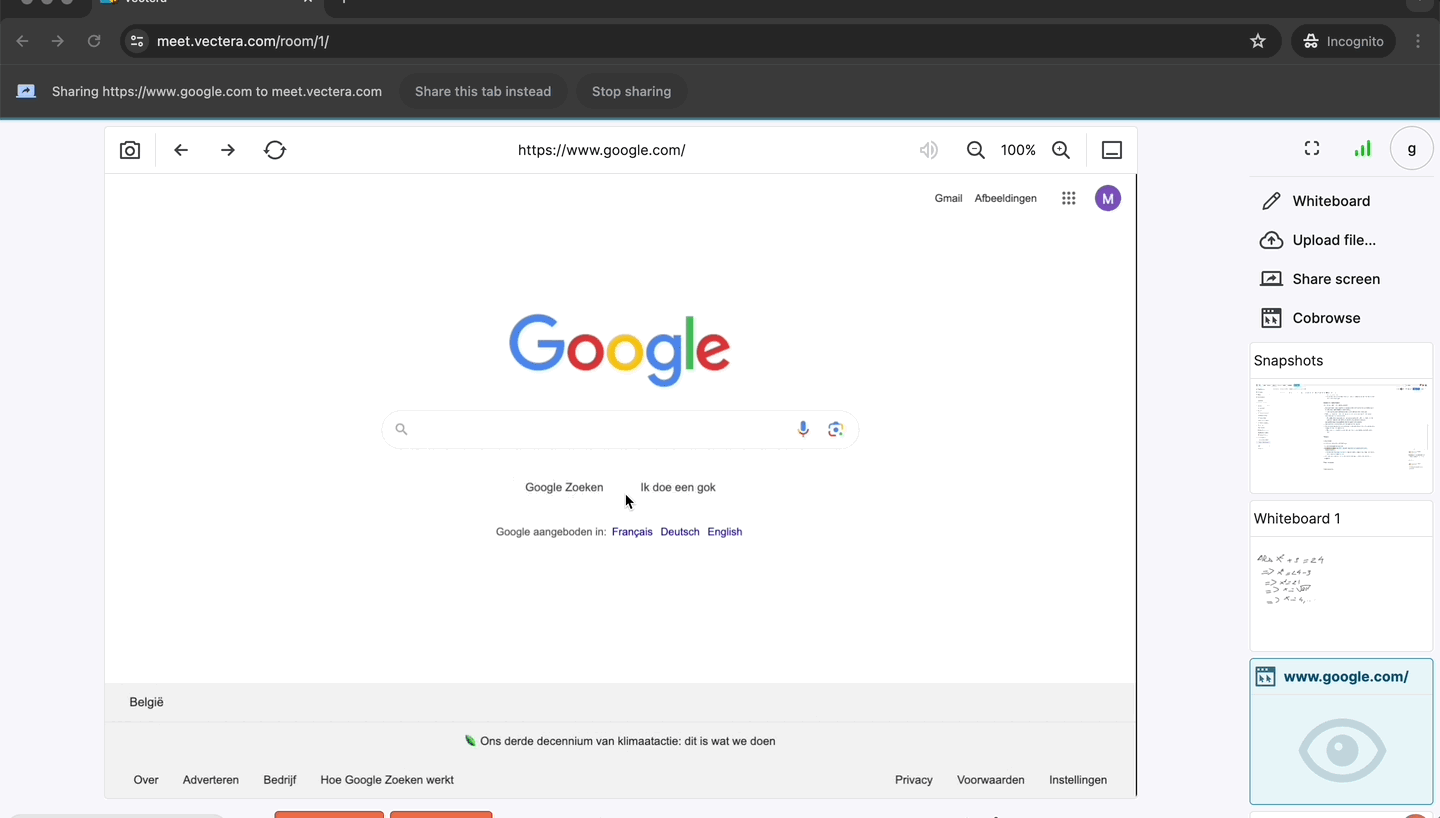Open Chrome three-dot menu

pyautogui.click(x=1418, y=41)
